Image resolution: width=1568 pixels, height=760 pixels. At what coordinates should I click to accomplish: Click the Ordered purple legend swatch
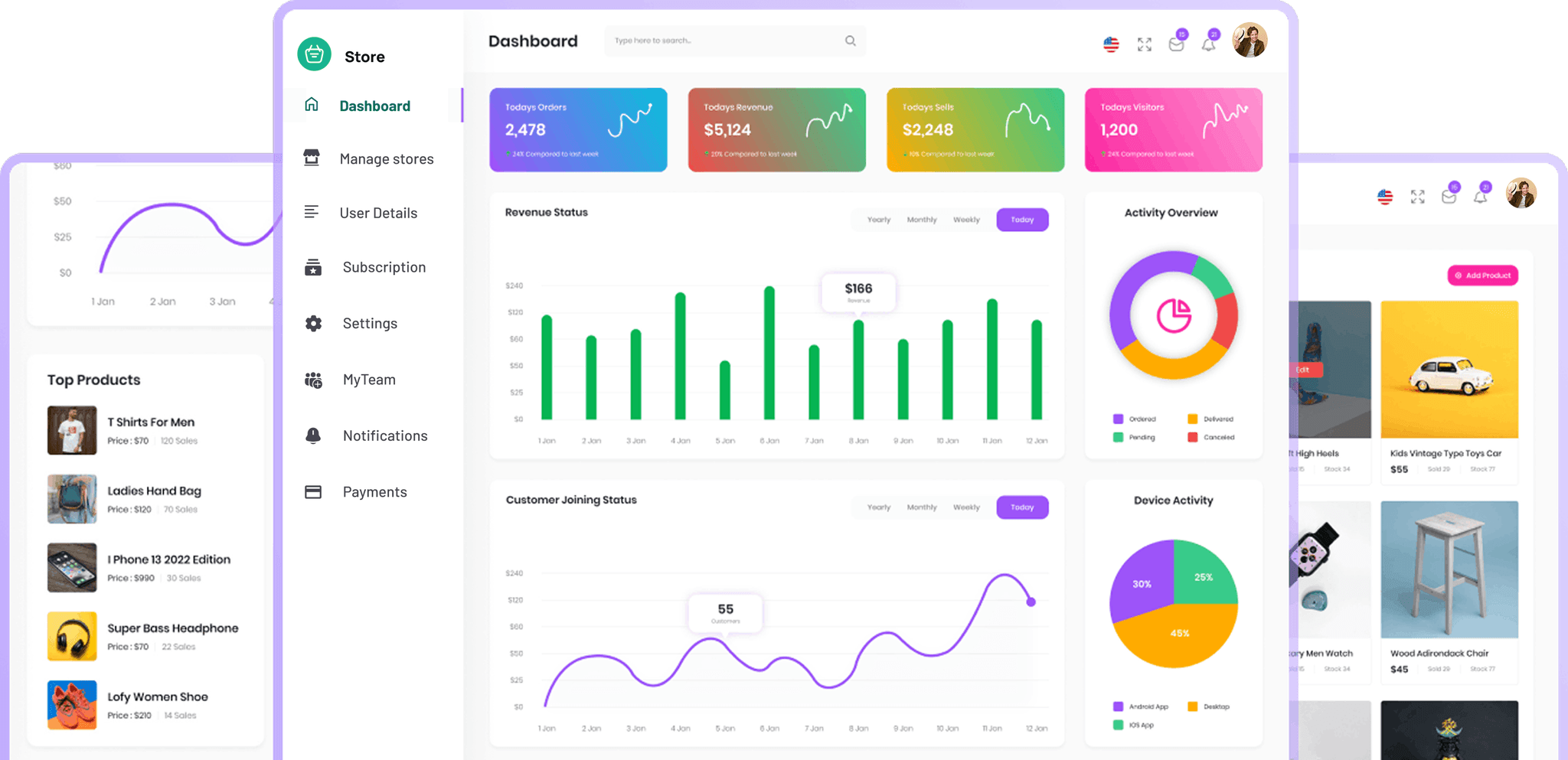1118,419
